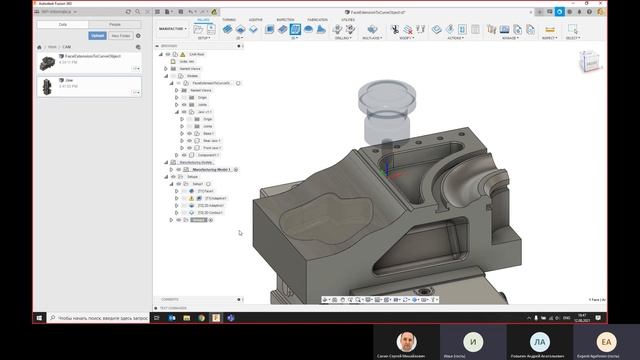This screenshot has width=640, height=360.
Task: Switch to the MILLING tab
Action: pyautogui.click(x=203, y=20)
